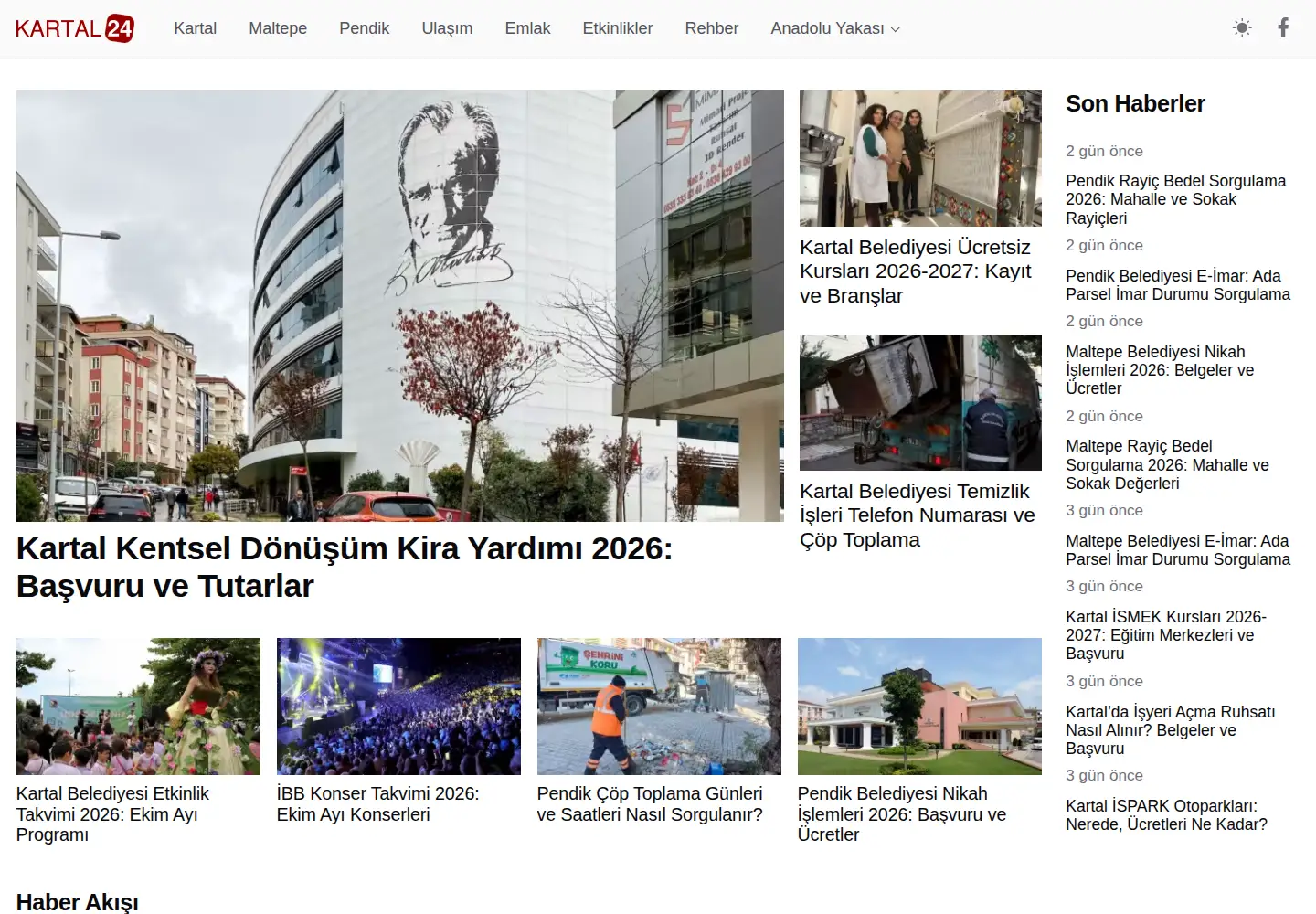This screenshot has width=1316, height=914.
Task: Open Pendik Çöp Toplama Günleri article
Action: pyautogui.click(x=650, y=804)
